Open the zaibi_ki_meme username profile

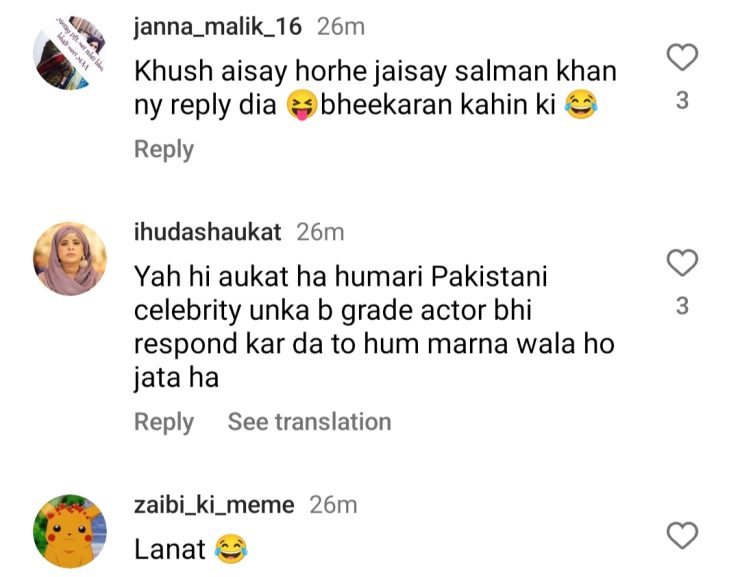(214, 505)
